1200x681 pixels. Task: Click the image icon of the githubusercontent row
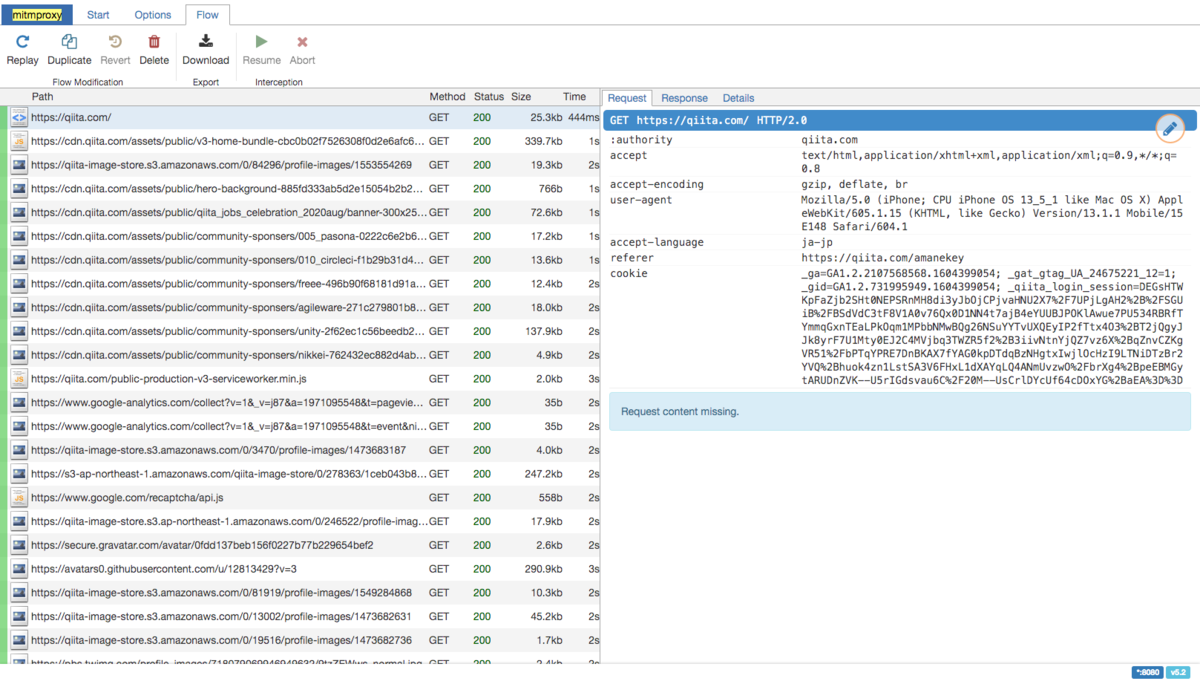pos(19,569)
